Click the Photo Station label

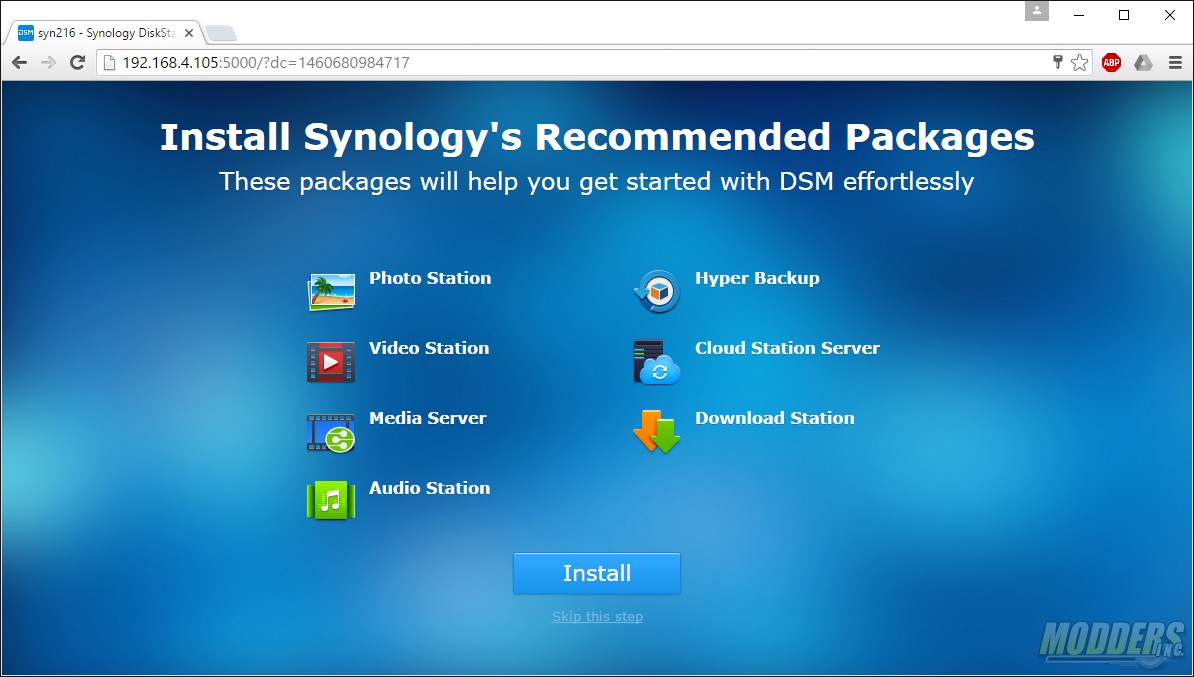pos(430,278)
